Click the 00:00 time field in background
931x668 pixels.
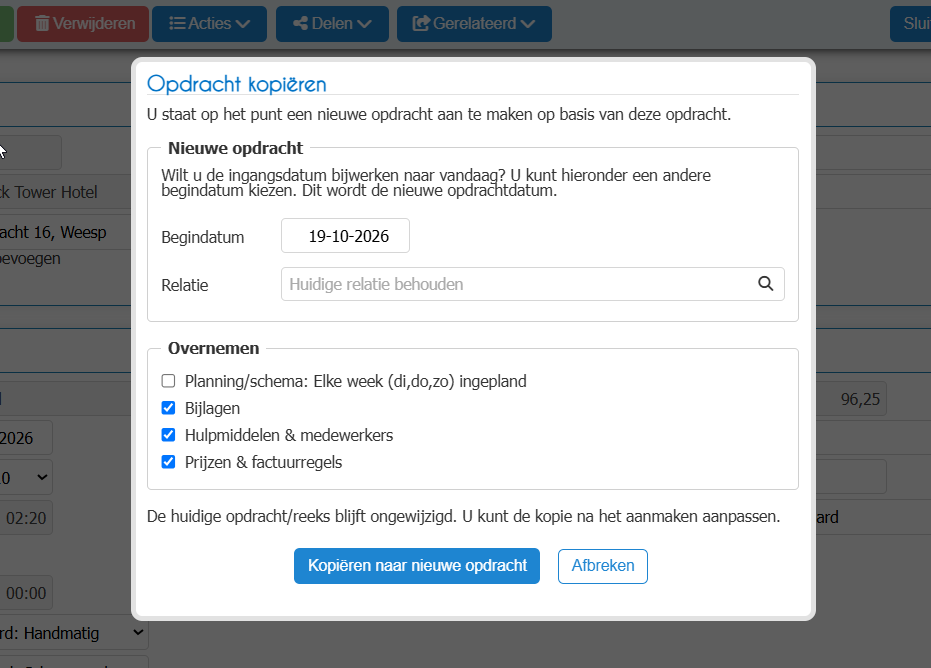(x=26, y=593)
